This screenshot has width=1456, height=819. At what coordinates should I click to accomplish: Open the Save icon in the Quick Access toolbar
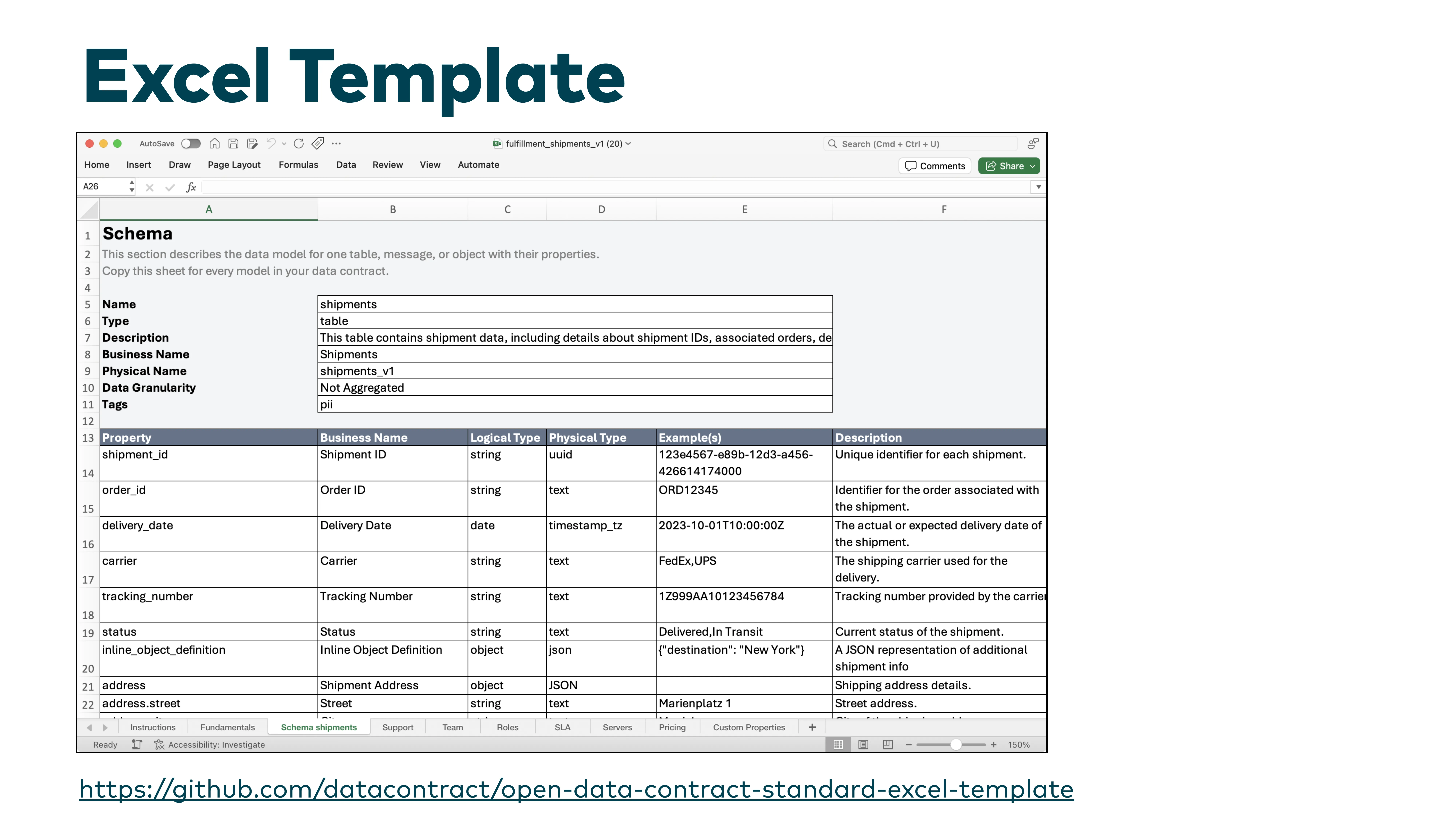coord(234,144)
